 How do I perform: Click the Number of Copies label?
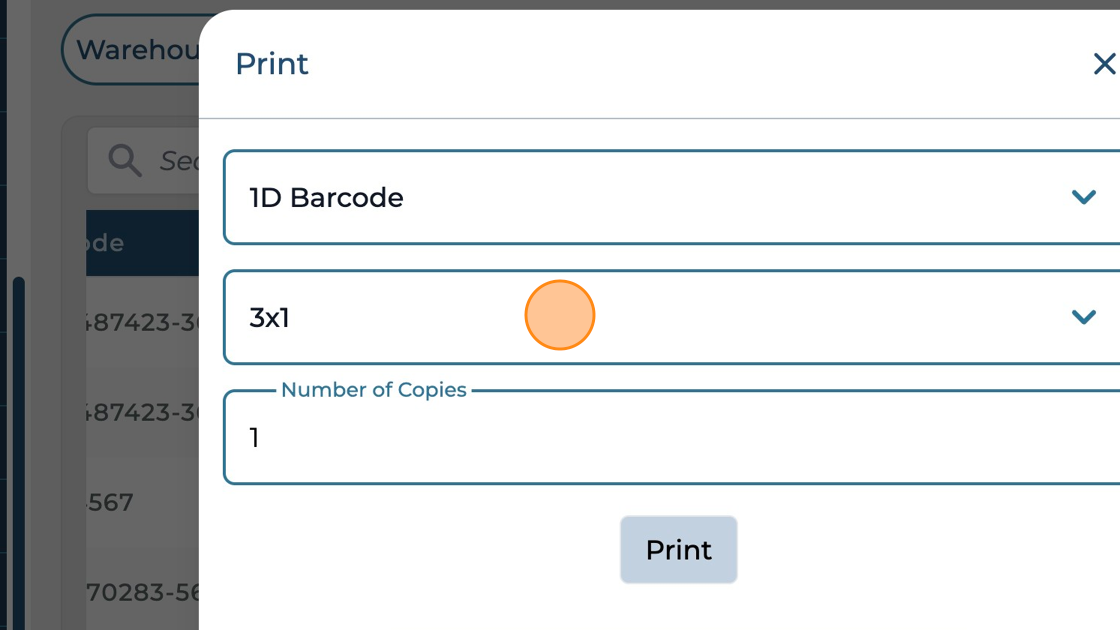click(374, 390)
